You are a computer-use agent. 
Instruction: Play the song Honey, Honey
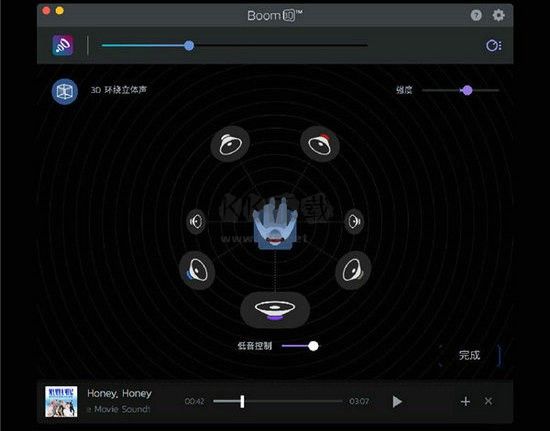click(397, 402)
